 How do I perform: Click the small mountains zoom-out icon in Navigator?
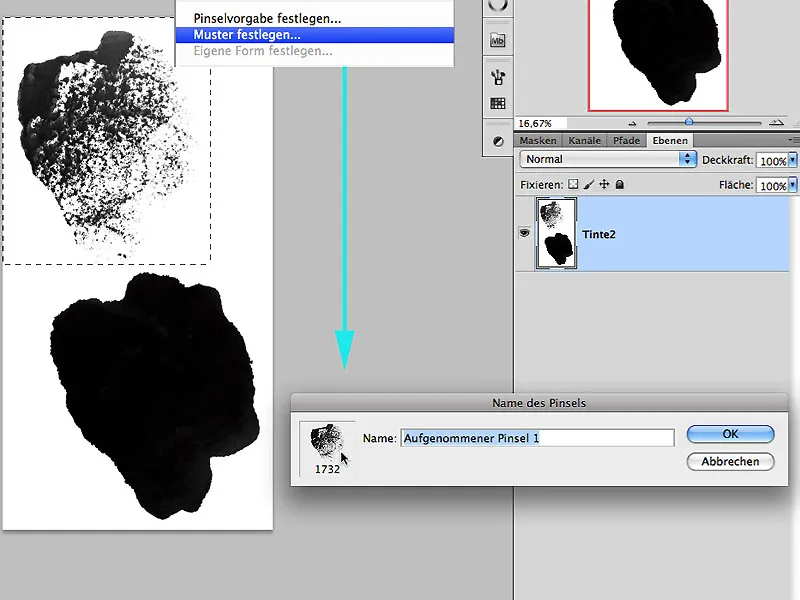click(x=633, y=123)
